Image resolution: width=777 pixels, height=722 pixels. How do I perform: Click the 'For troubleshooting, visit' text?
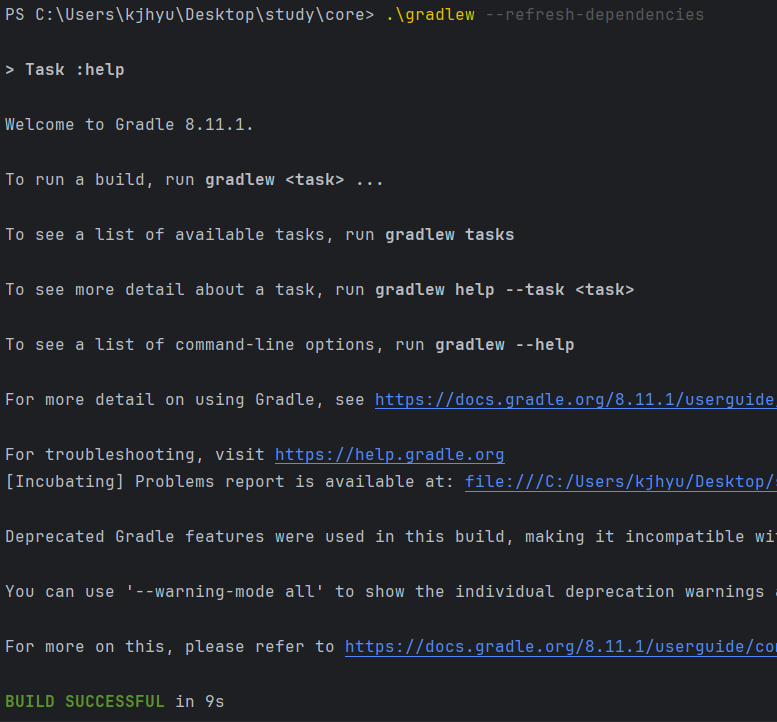(135, 455)
